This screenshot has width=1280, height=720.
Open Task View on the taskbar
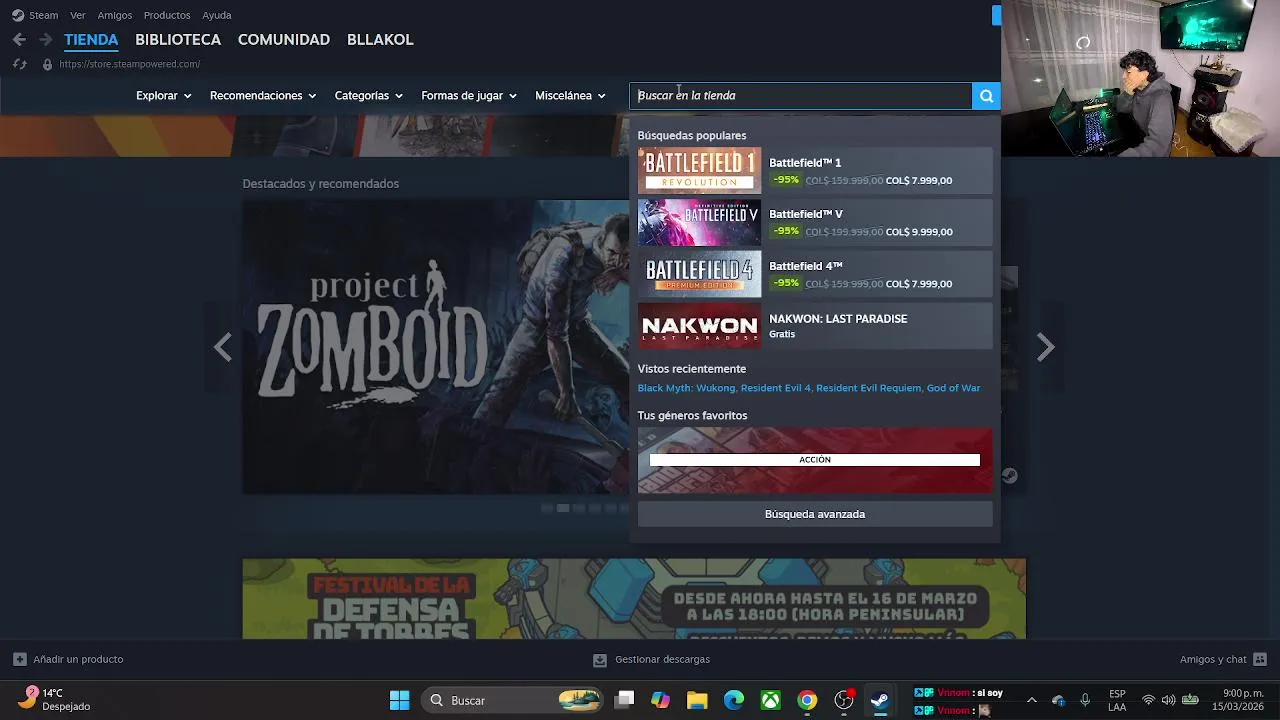[624, 700]
